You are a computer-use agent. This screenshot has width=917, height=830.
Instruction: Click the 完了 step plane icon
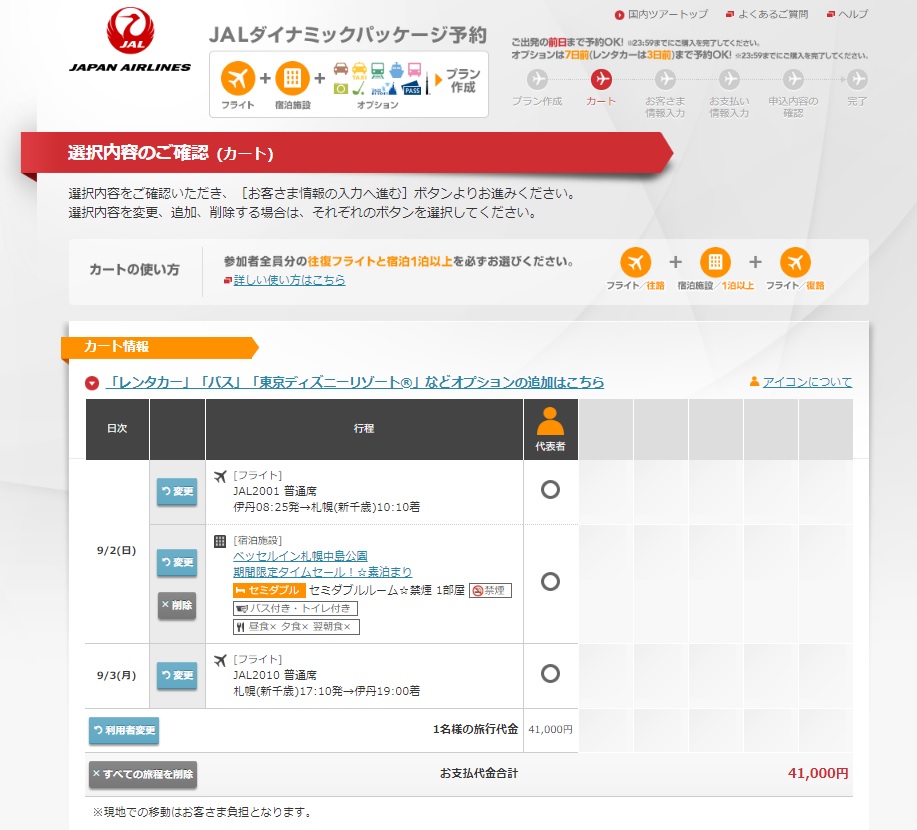857,79
